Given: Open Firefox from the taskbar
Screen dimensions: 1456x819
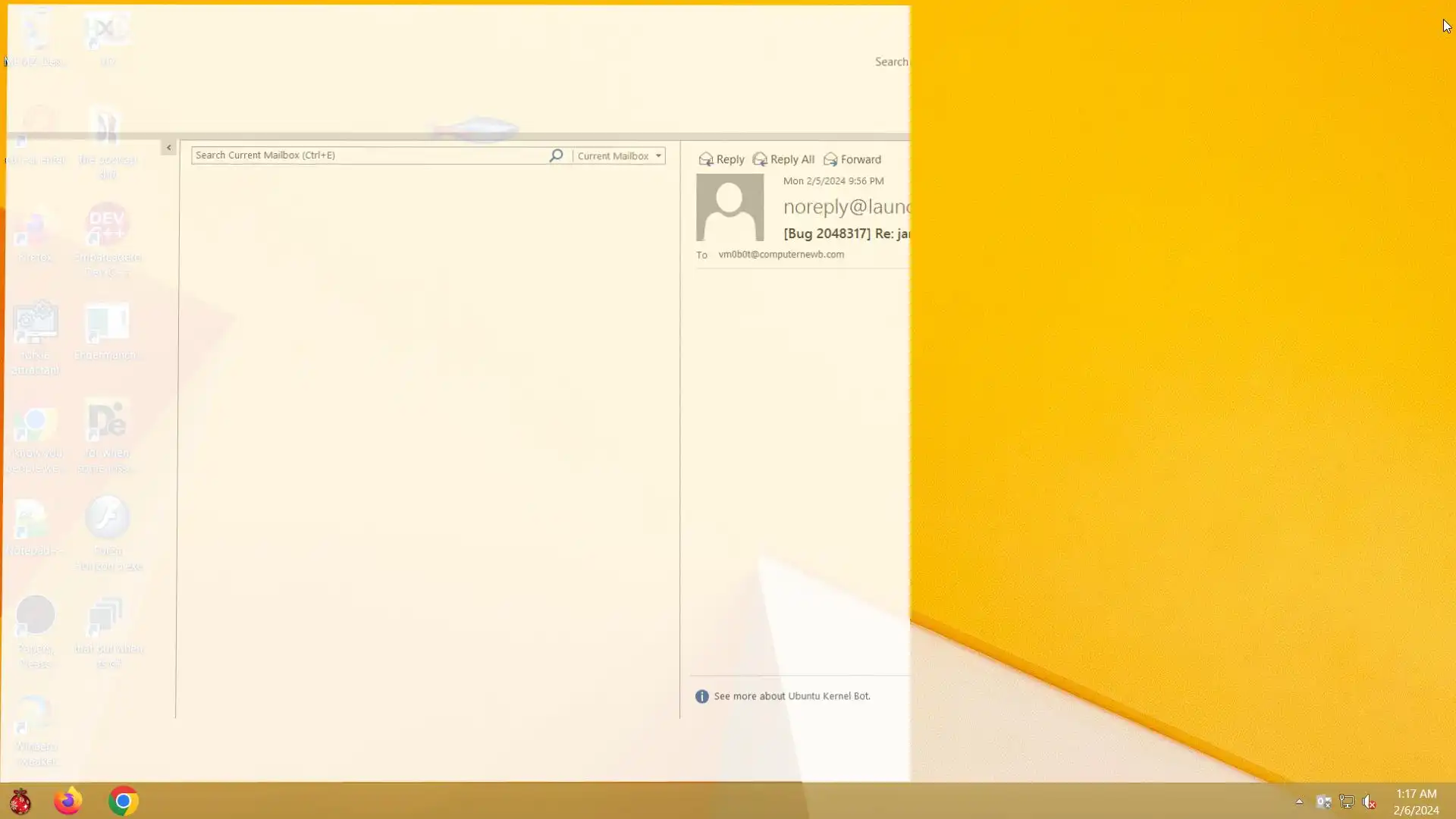Looking at the screenshot, I should click(68, 801).
